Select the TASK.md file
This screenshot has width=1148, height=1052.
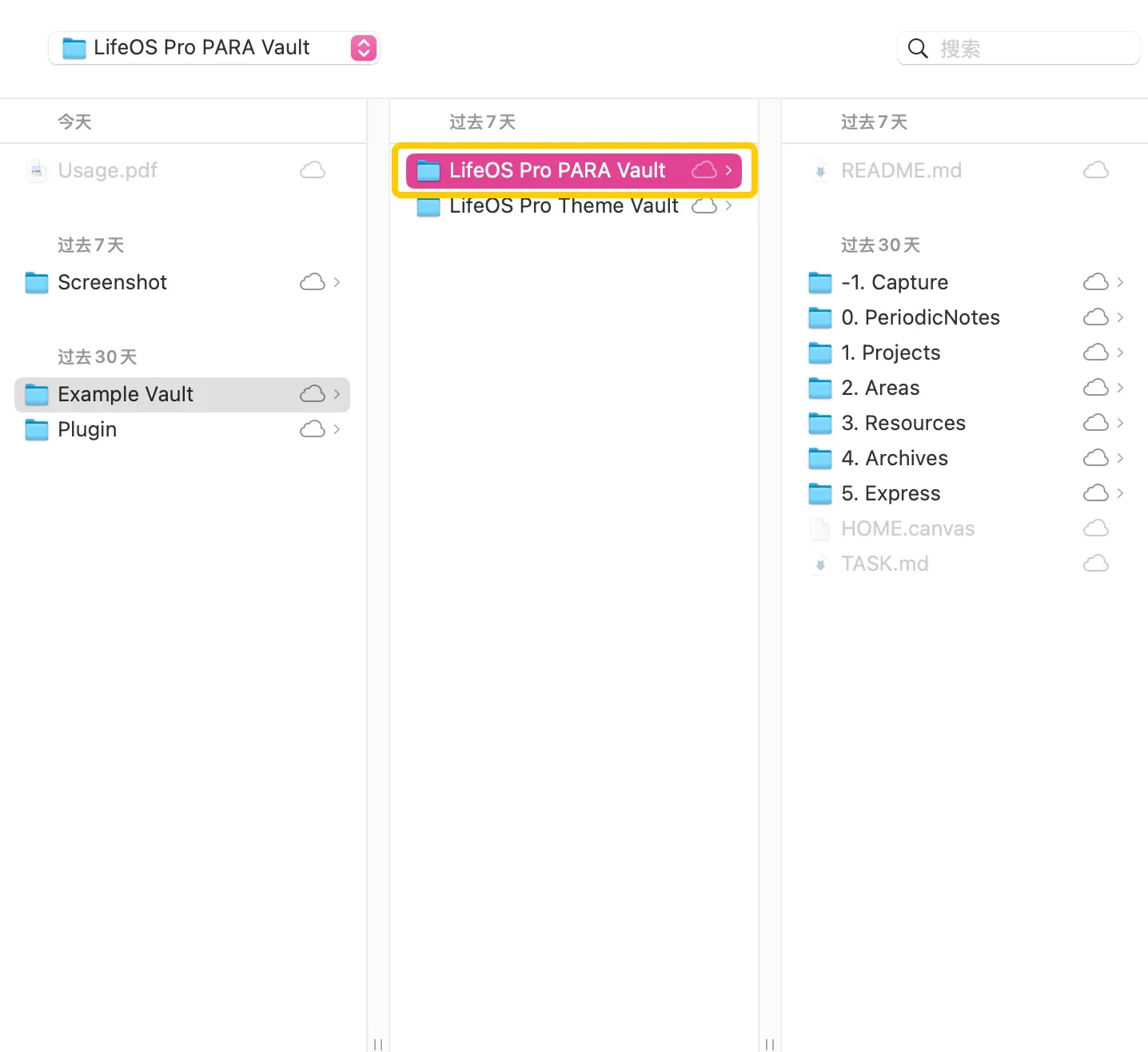[884, 564]
